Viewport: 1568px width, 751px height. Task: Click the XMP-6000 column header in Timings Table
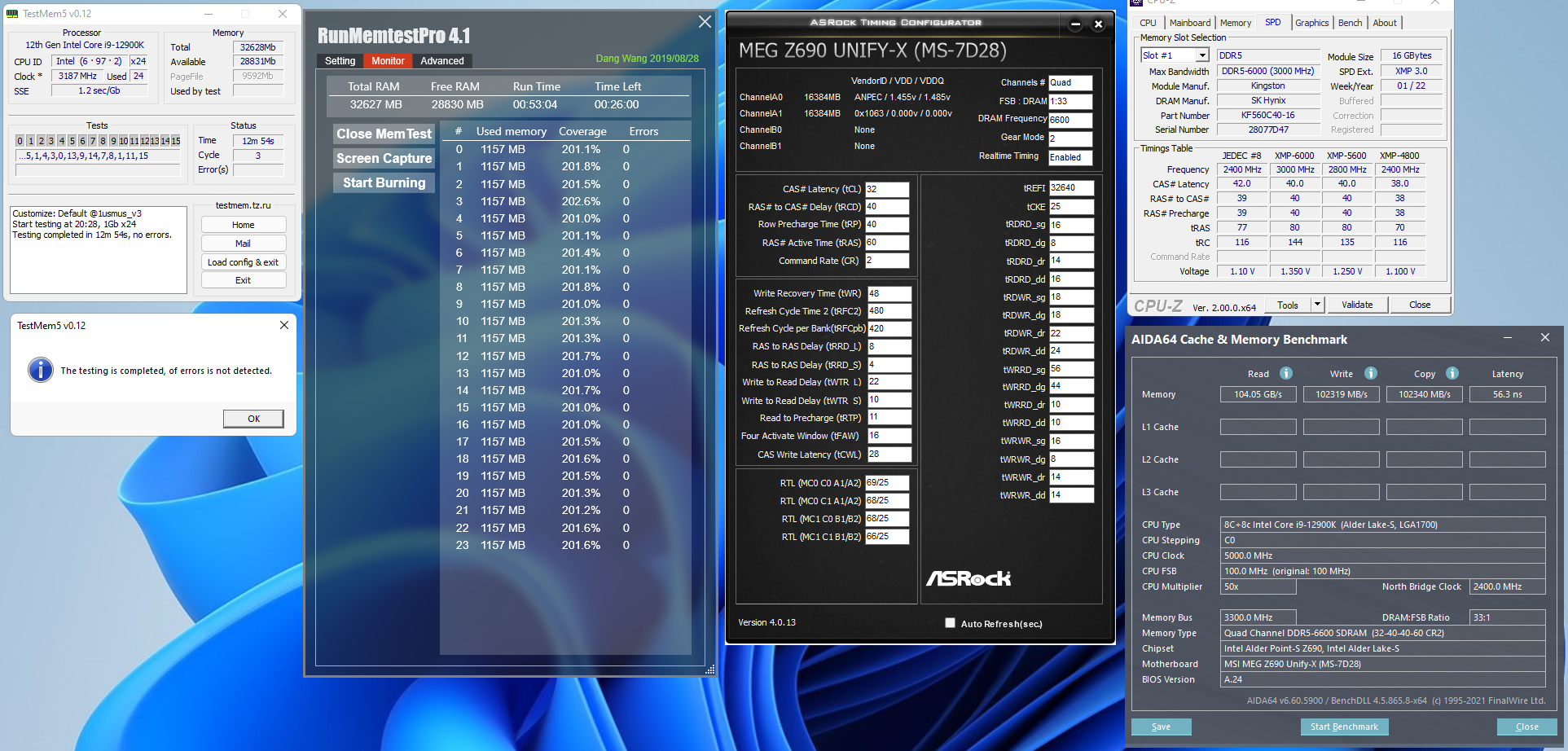tap(1294, 156)
